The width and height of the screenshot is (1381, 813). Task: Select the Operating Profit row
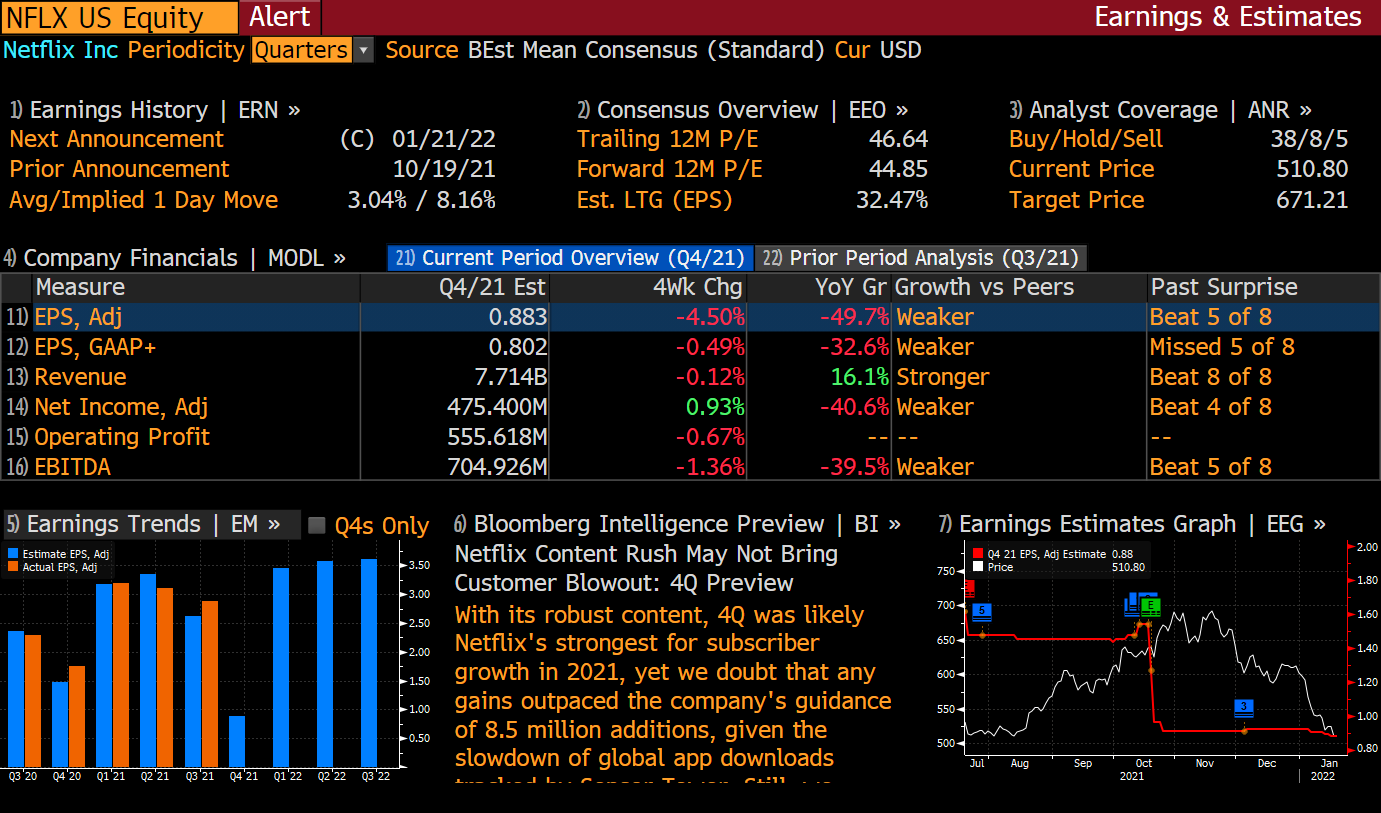(x=690, y=437)
